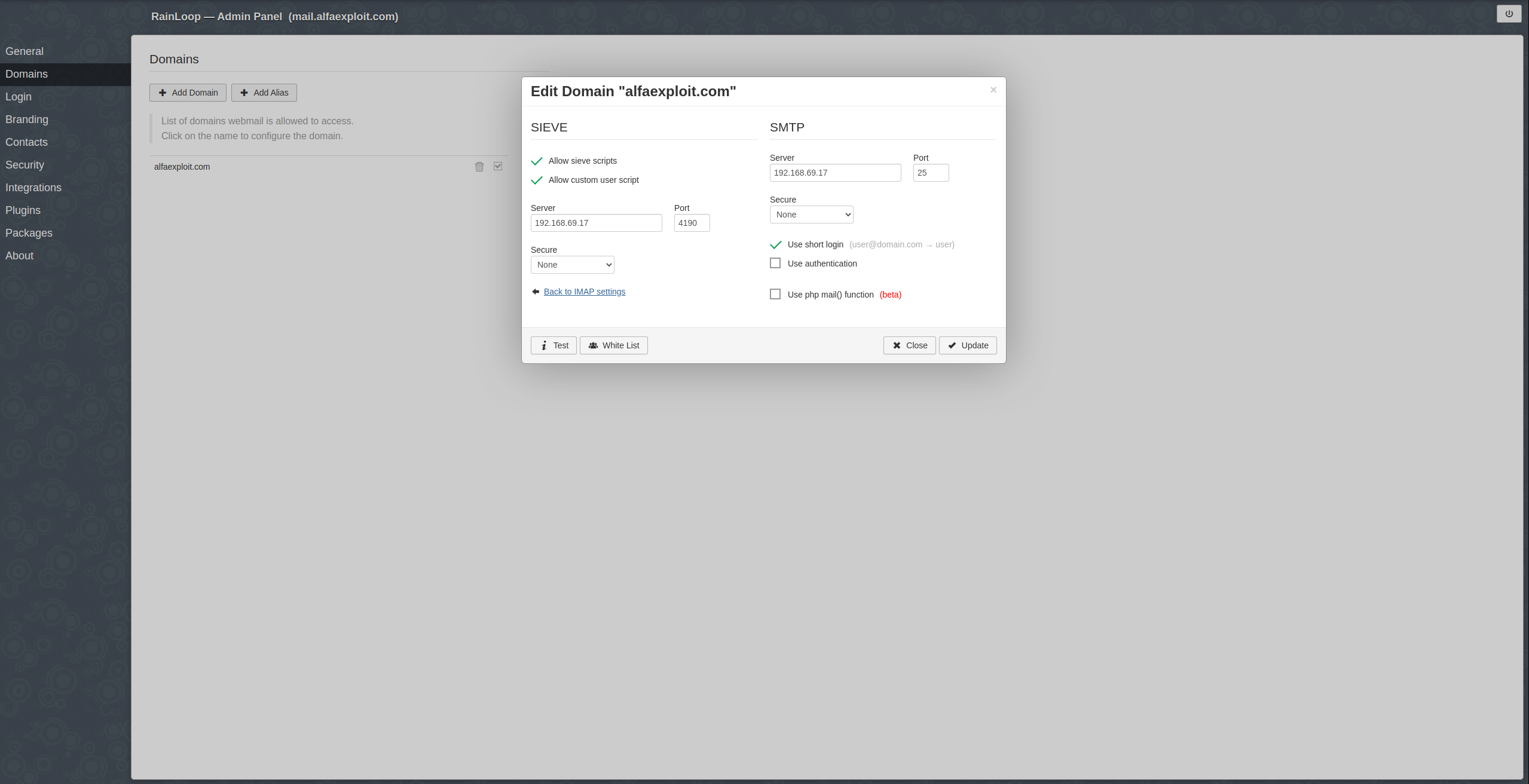Viewport: 1529px width, 784px height.
Task: Go to the Plugins section
Action: point(23,210)
